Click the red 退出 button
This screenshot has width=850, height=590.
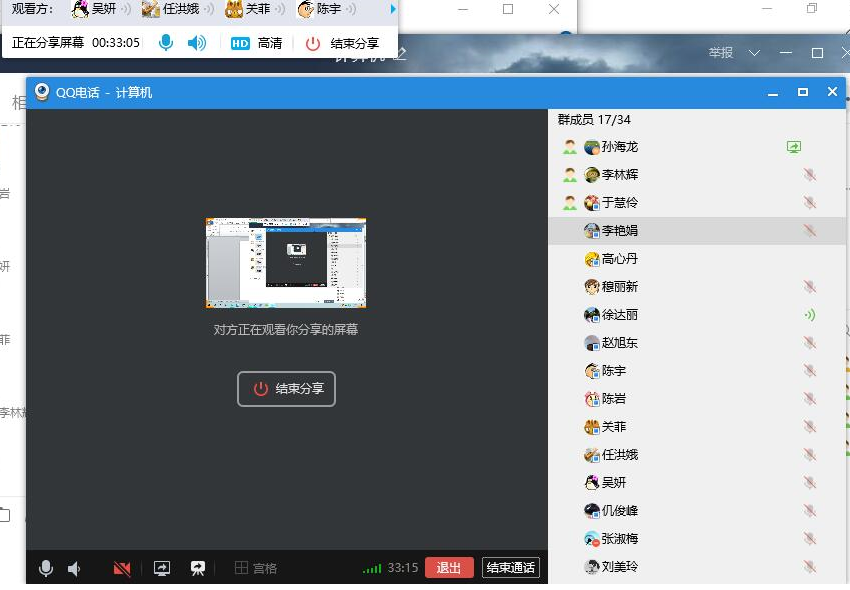[449, 568]
